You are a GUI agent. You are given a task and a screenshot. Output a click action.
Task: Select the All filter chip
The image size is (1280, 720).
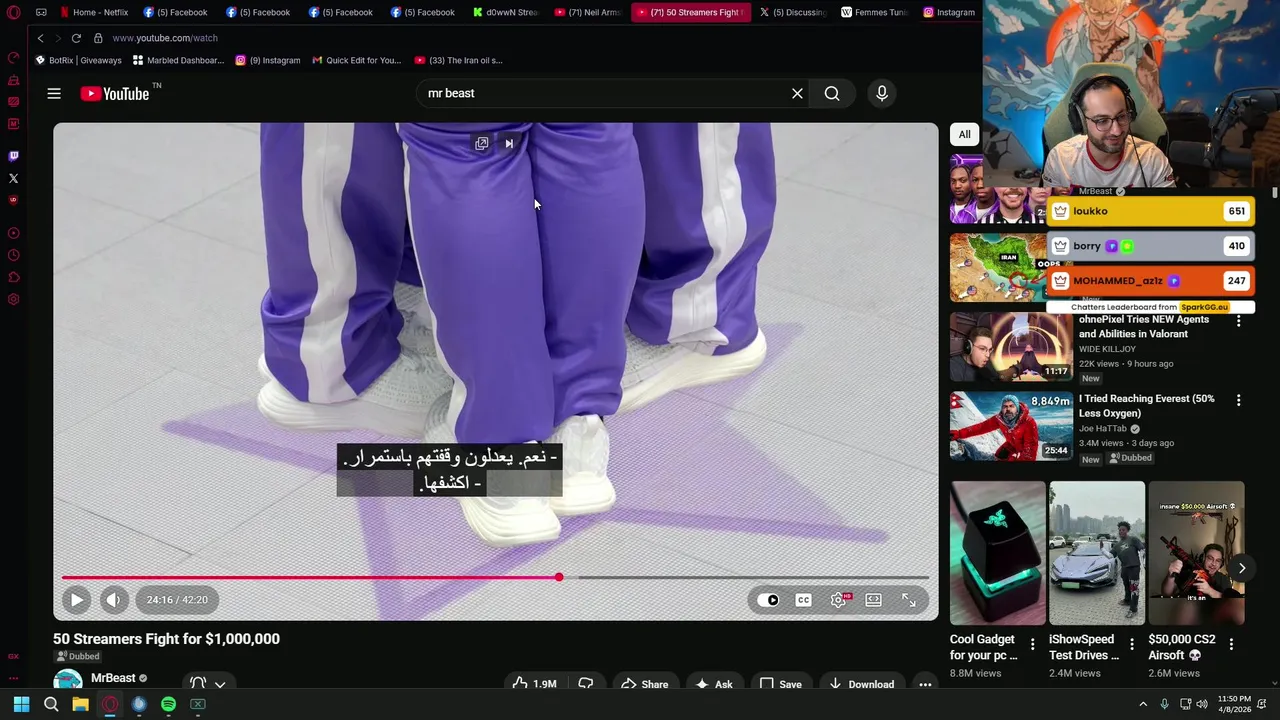pos(964,134)
